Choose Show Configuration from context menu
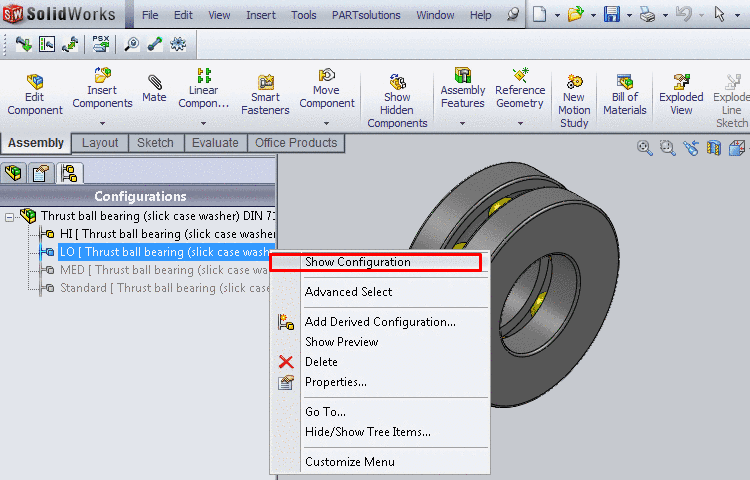The image size is (750, 480). pos(380,262)
